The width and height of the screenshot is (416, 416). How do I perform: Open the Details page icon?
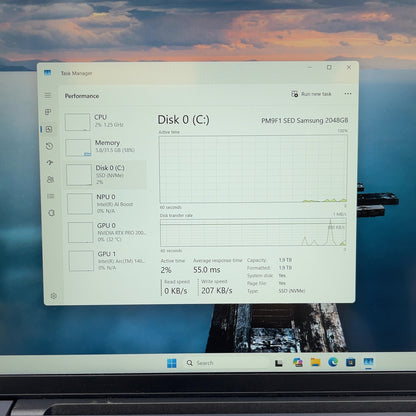coord(51,196)
